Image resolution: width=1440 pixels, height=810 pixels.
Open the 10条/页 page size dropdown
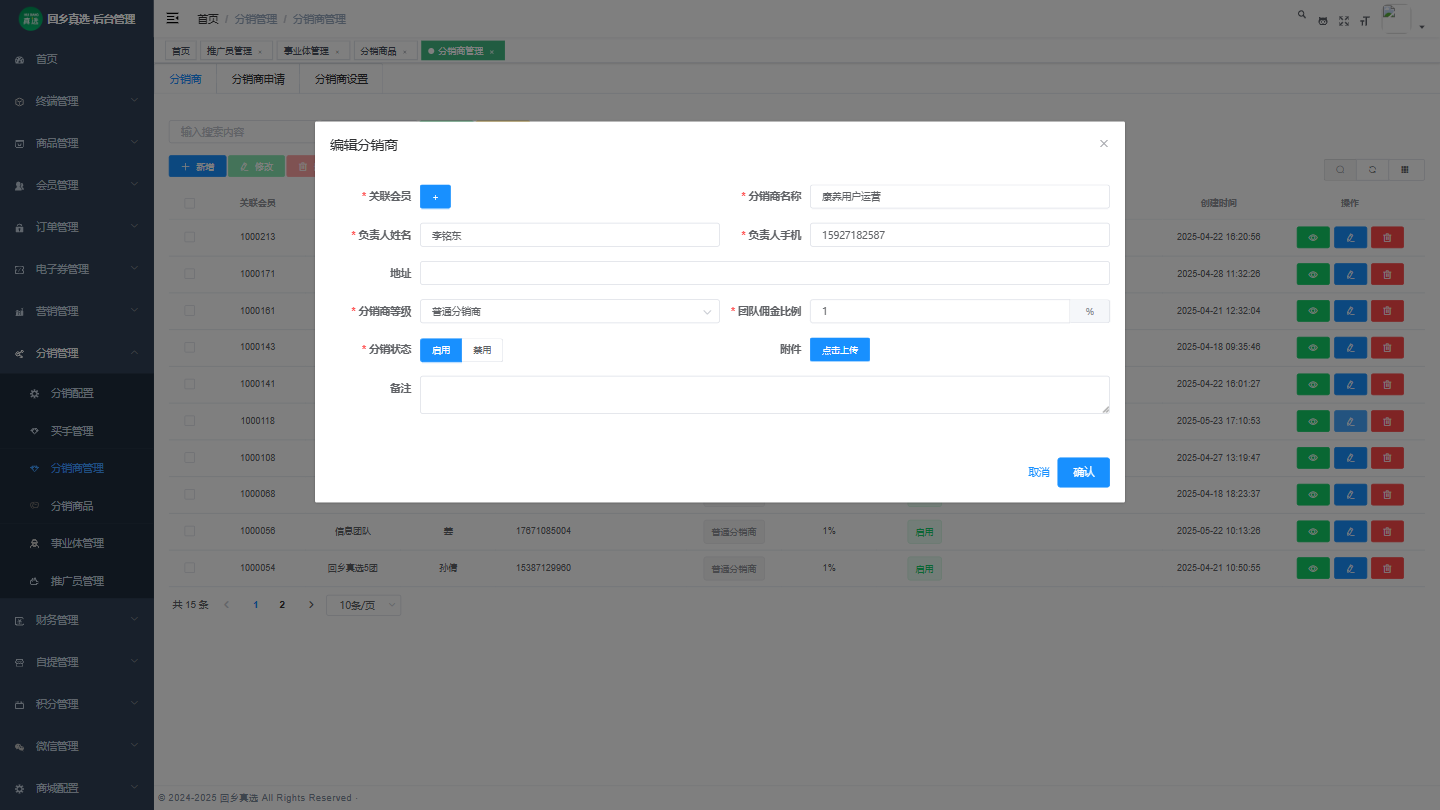pyautogui.click(x=363, y=605)
